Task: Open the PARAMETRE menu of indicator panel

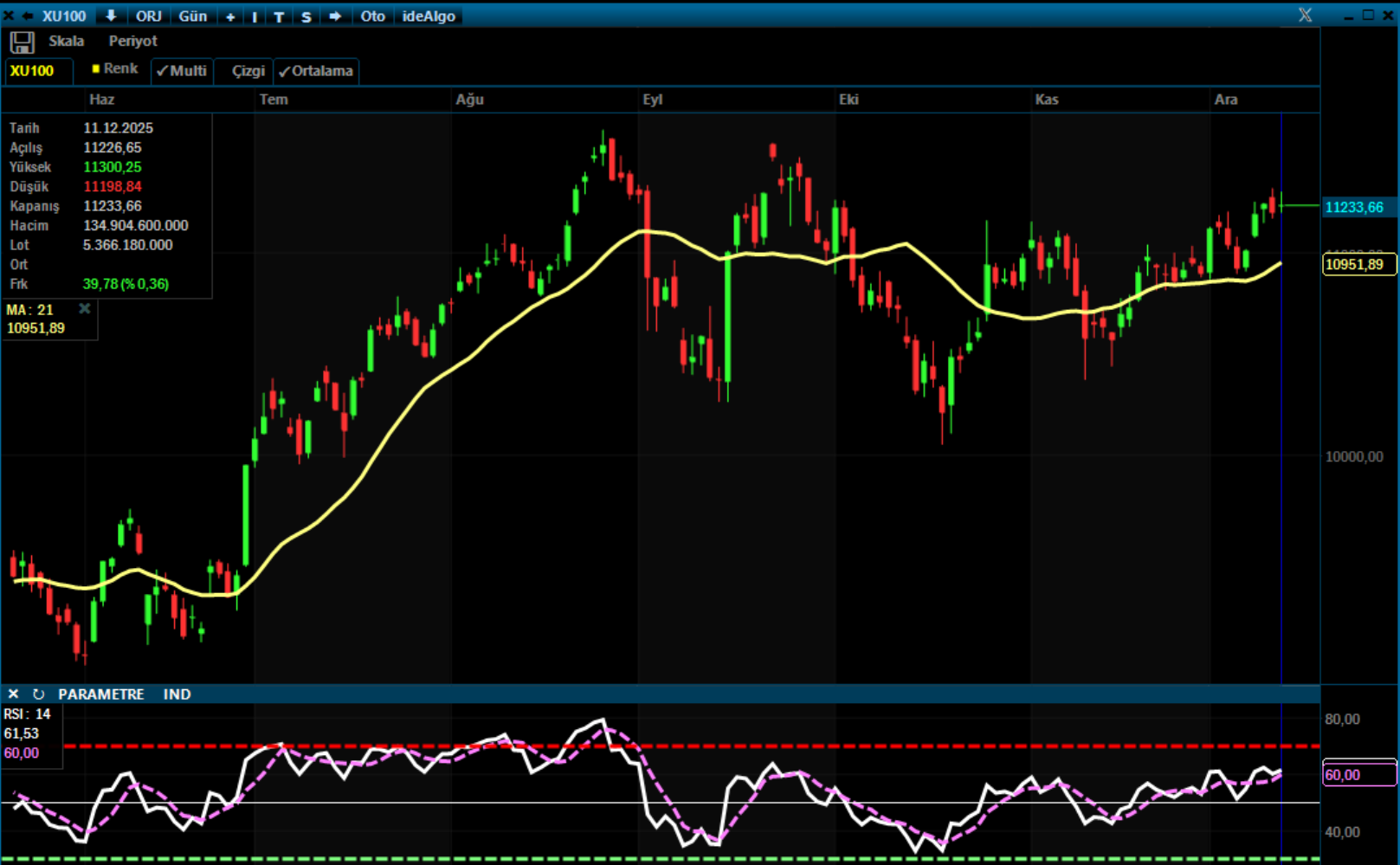Action: point(100,694)
